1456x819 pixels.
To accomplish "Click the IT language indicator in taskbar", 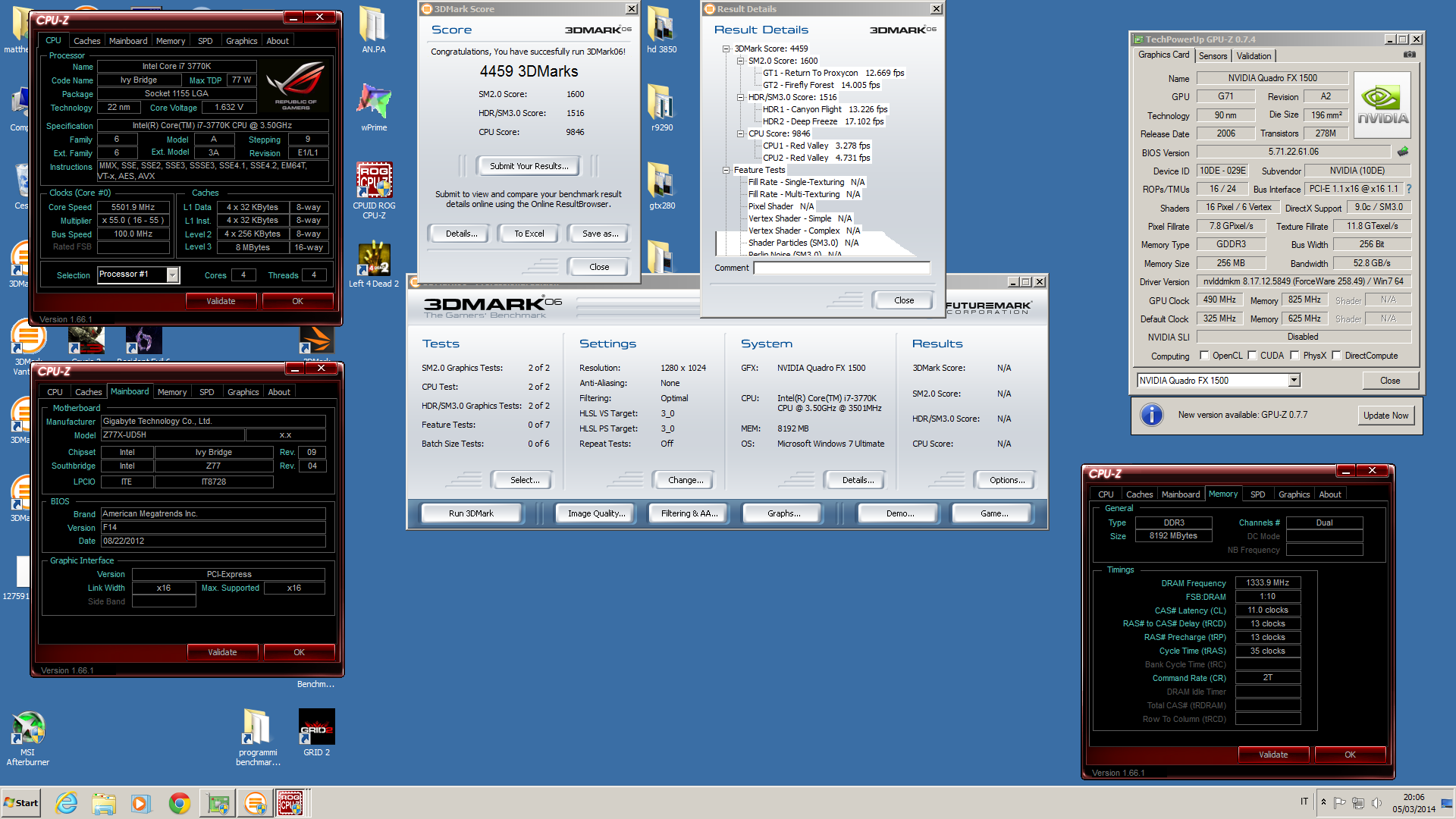I will tap(1304, 802).
